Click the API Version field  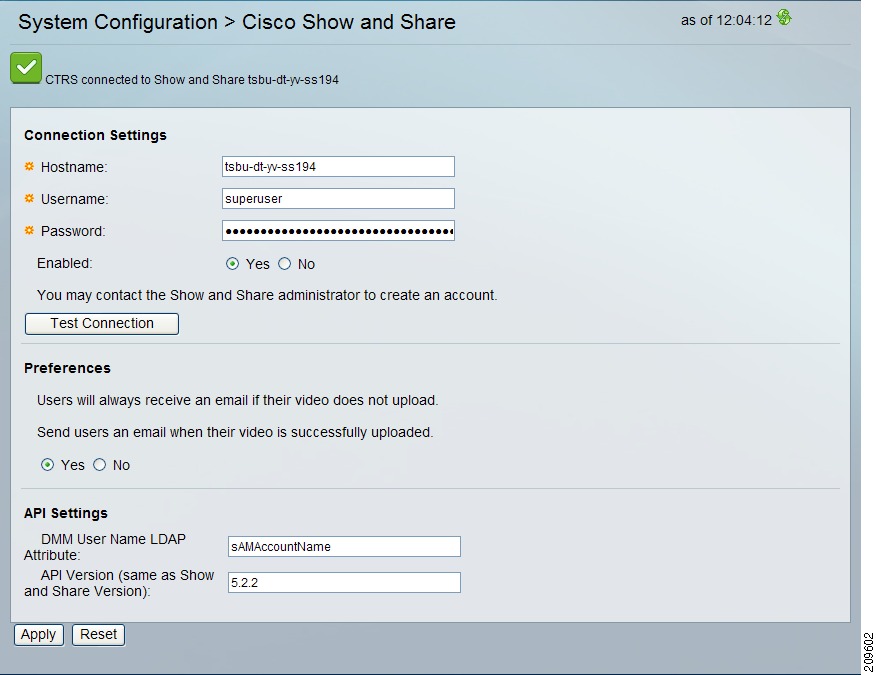344,582
